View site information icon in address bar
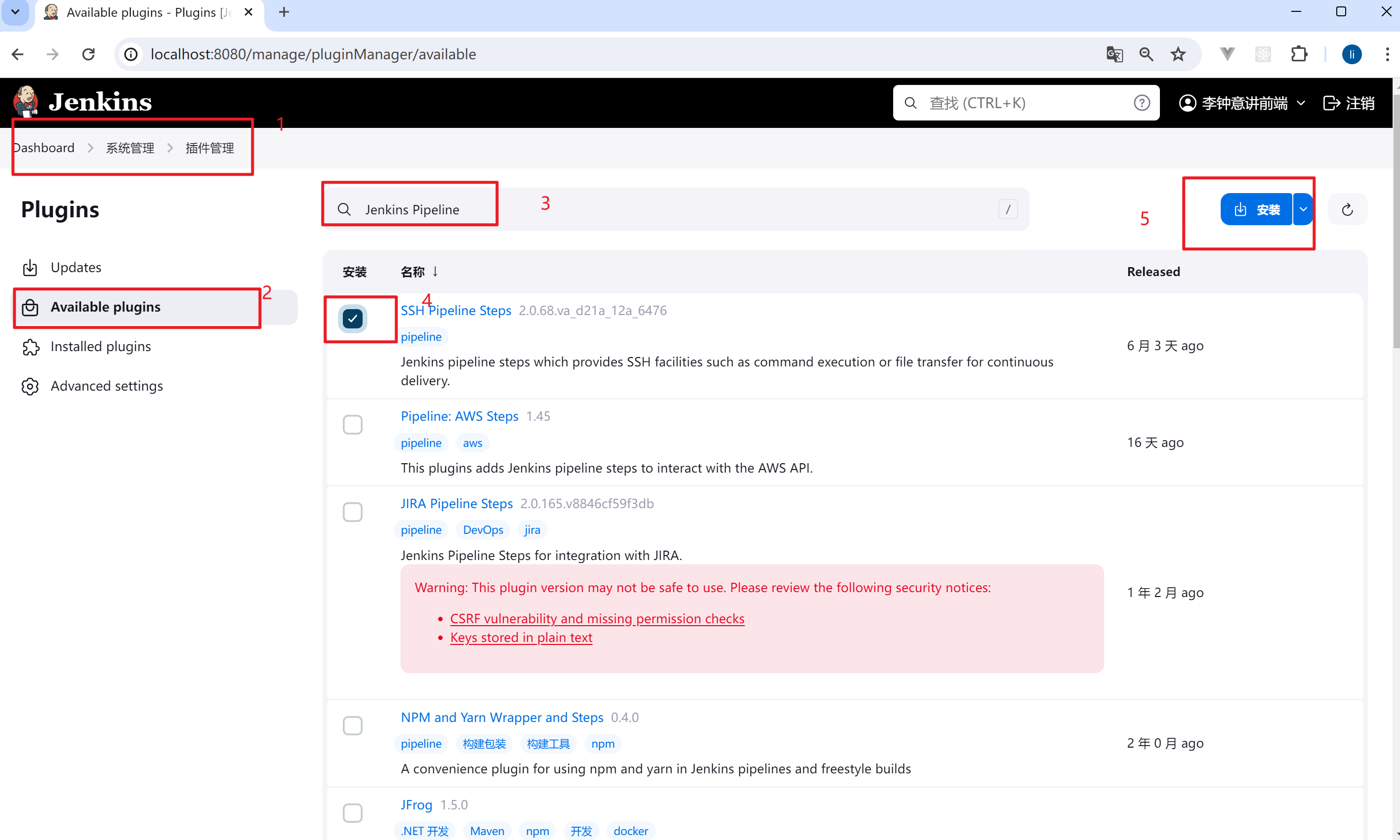The image size is (1400, 840). [131, 54]
